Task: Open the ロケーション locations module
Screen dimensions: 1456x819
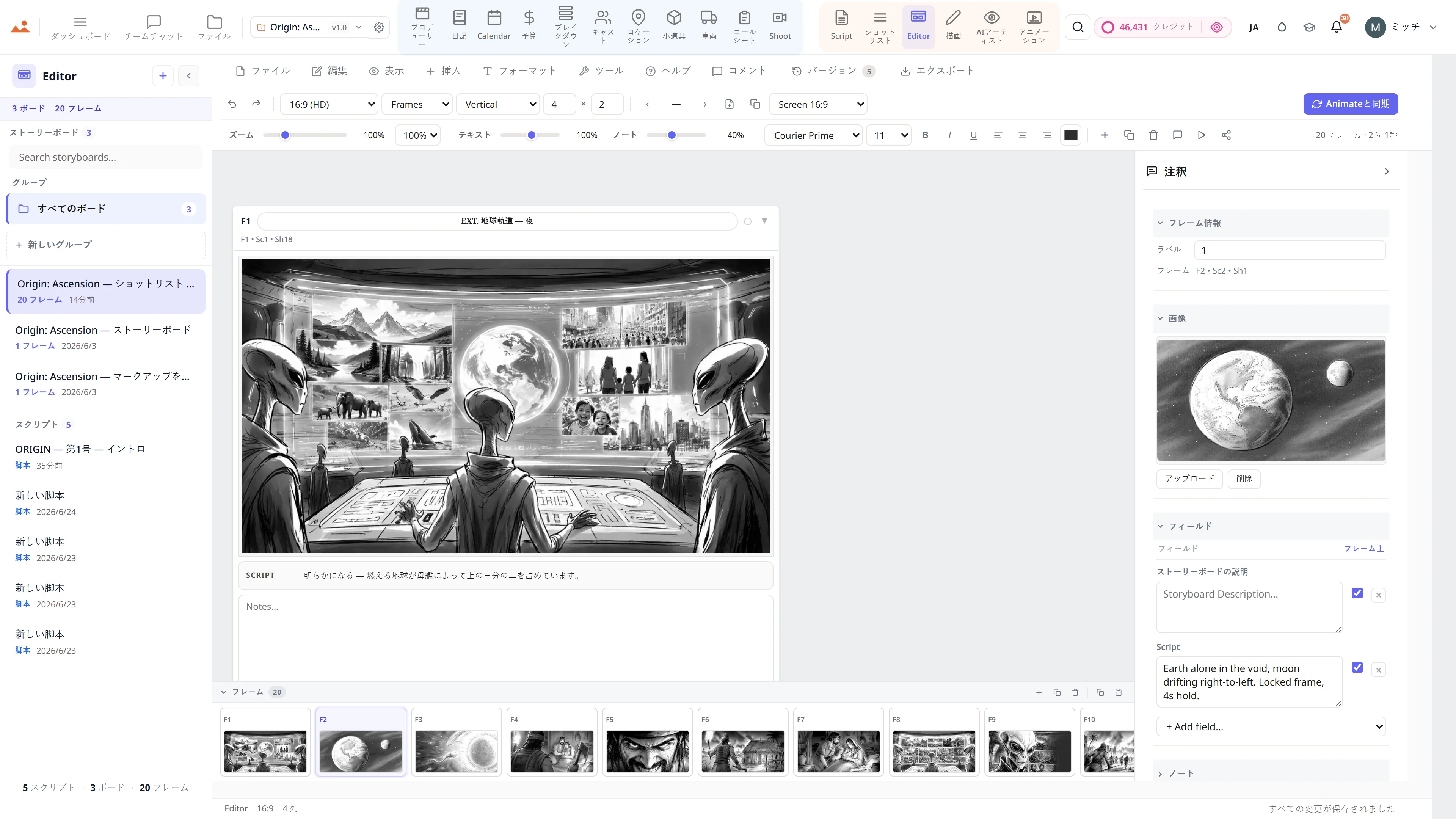Action: (638, 26)
